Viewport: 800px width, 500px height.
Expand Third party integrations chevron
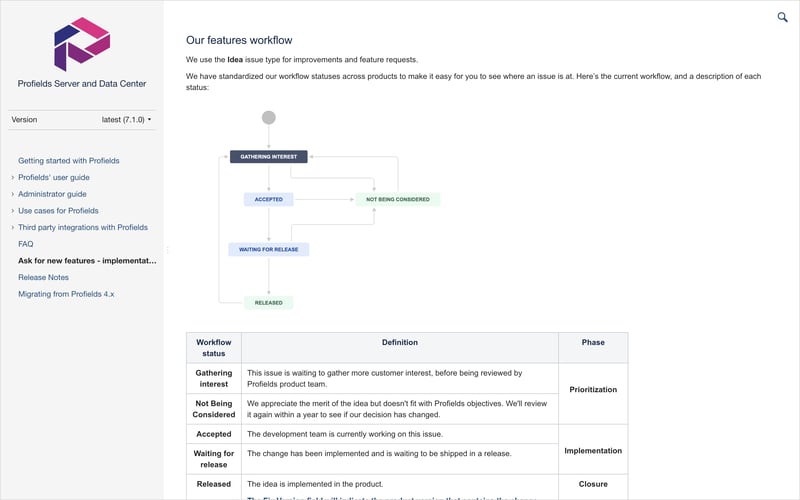[x=13, y=228]
